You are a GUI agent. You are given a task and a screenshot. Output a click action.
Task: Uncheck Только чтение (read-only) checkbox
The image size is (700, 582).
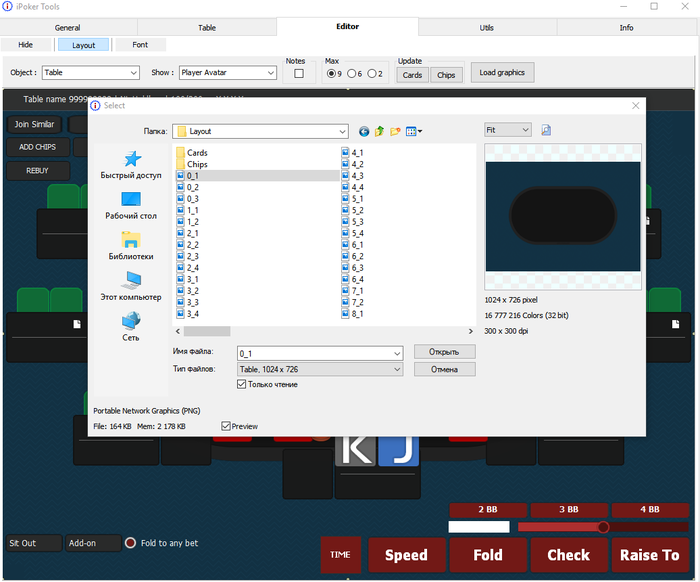tap(242, 384)
